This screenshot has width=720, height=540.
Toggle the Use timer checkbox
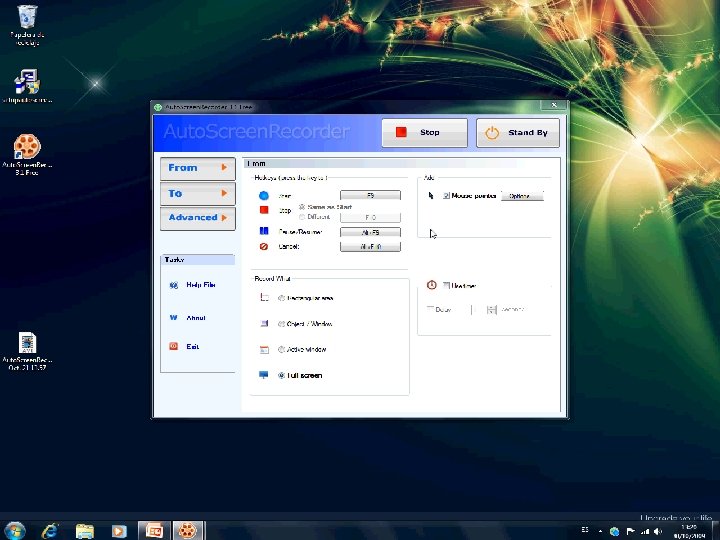446,285
